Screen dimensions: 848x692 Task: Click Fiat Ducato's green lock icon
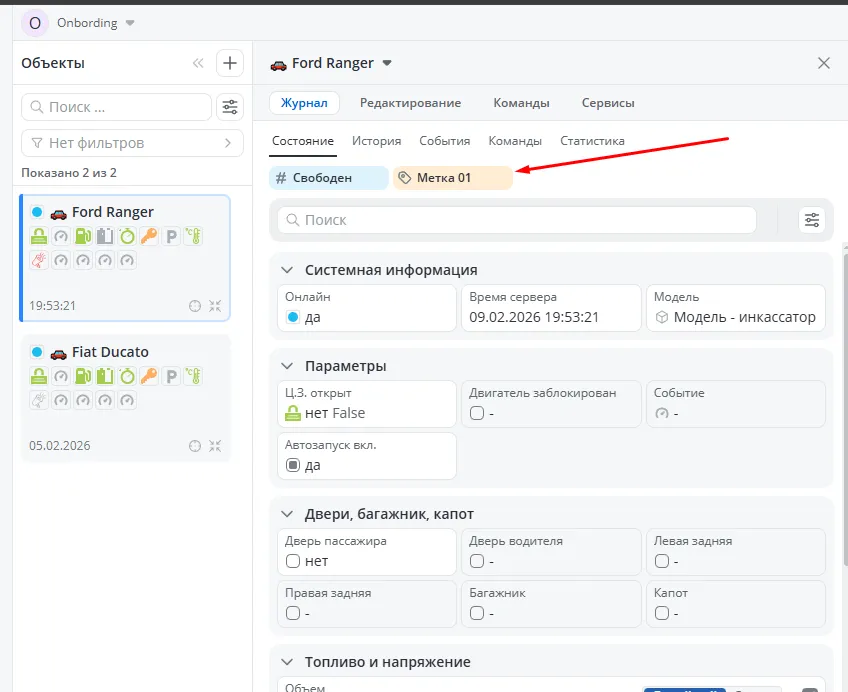39,377
